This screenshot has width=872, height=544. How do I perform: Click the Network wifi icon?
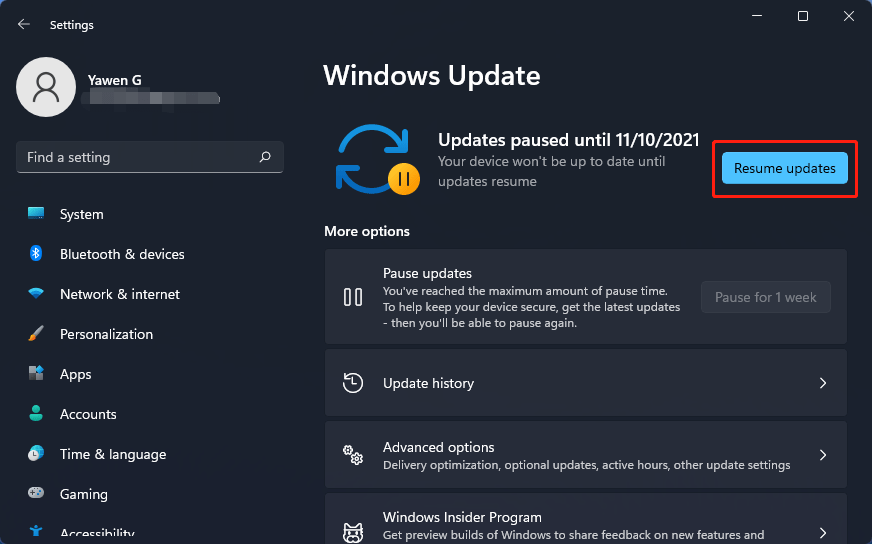[36, 293]
